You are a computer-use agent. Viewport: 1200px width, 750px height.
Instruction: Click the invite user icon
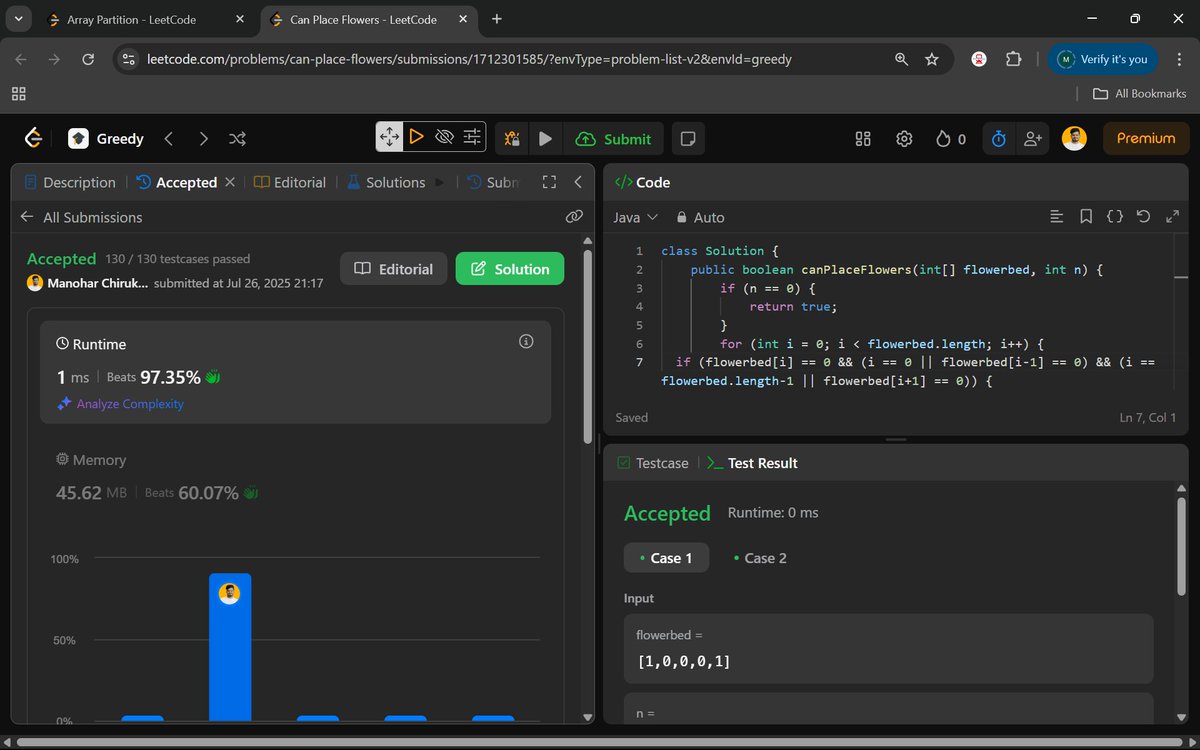click(x=1033, y=139)
